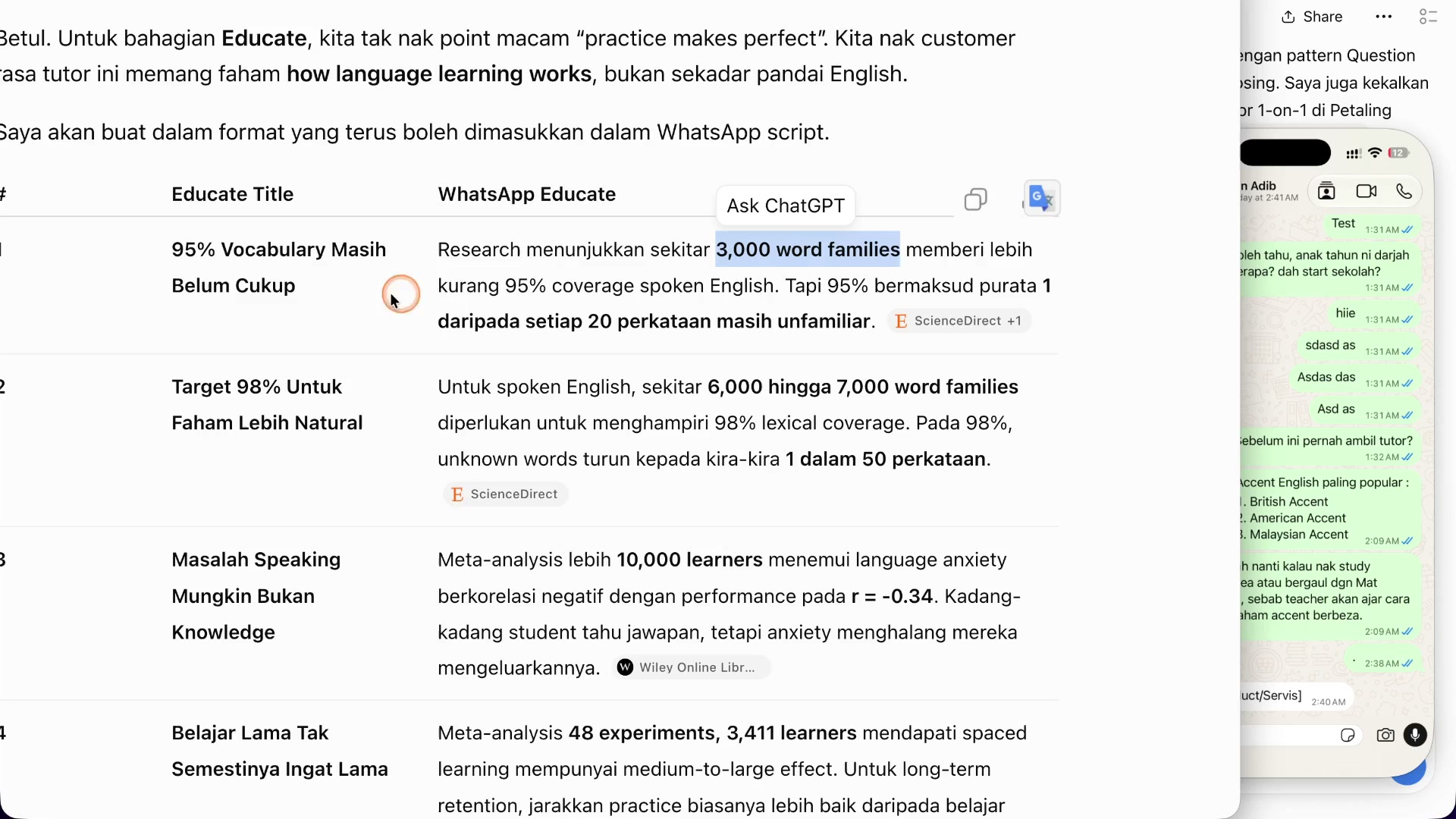
Task: Click '48 experiments, 3,411 learners' text
Action: [x=712, y=733]
